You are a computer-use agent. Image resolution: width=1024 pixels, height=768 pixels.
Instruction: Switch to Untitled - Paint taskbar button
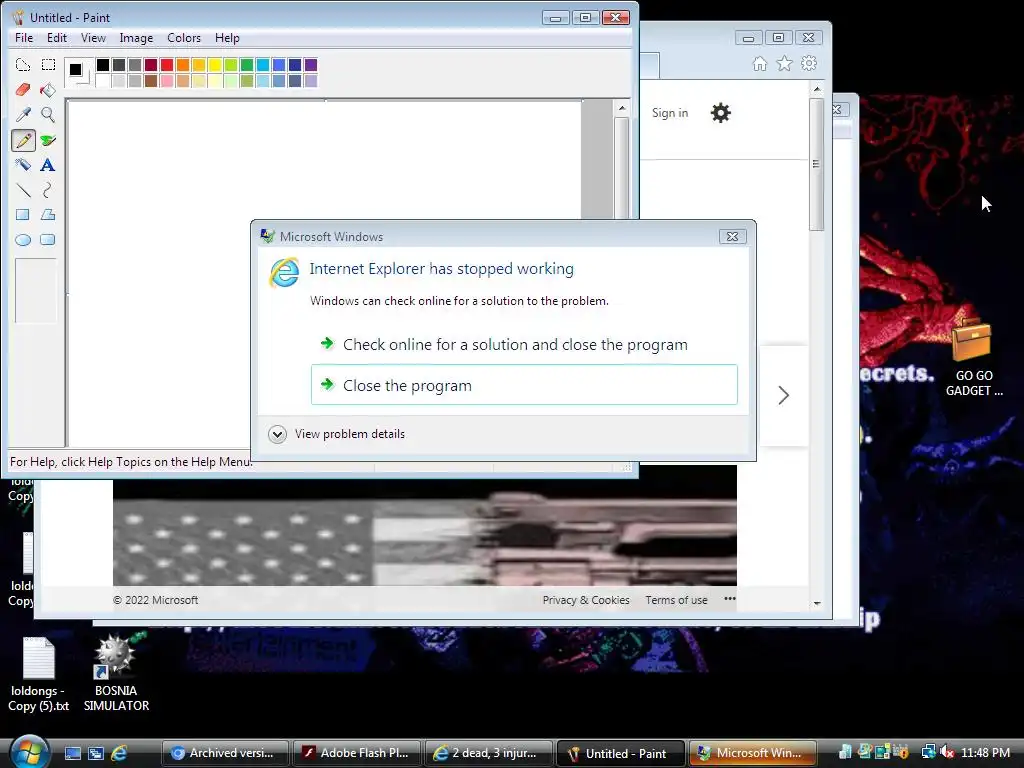coord(620,753)
